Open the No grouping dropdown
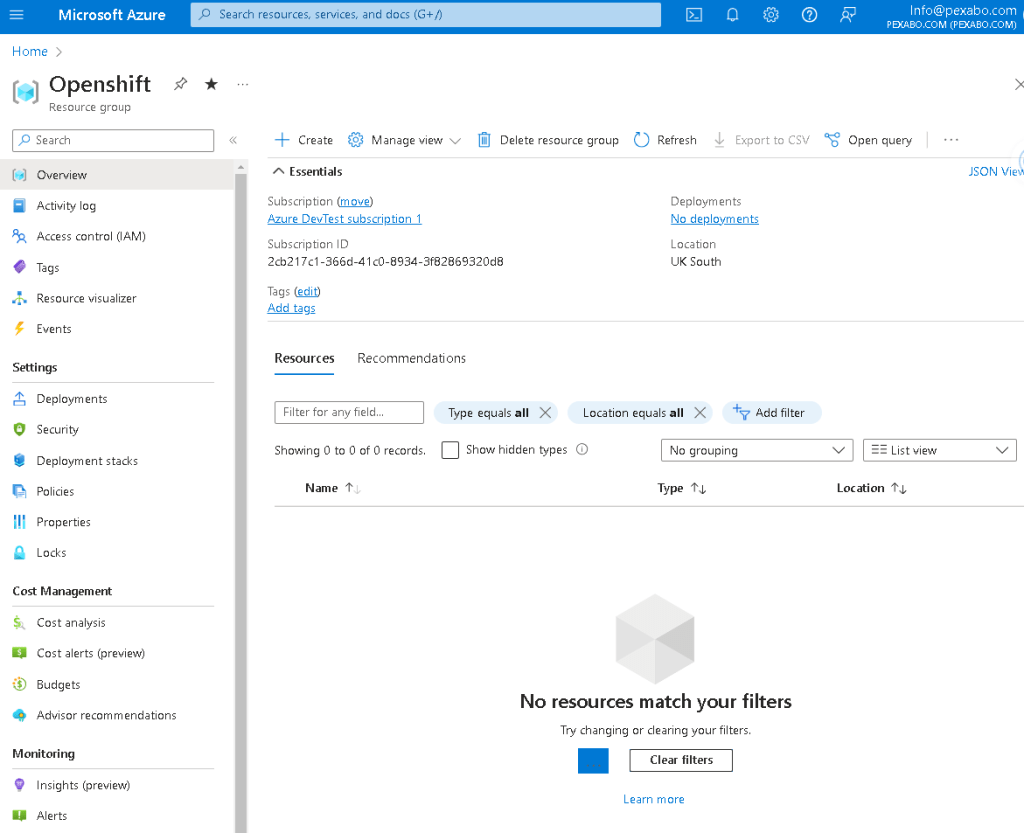Image resolution: width=1024 pixels, height=833 pixels. pos(757,450)
